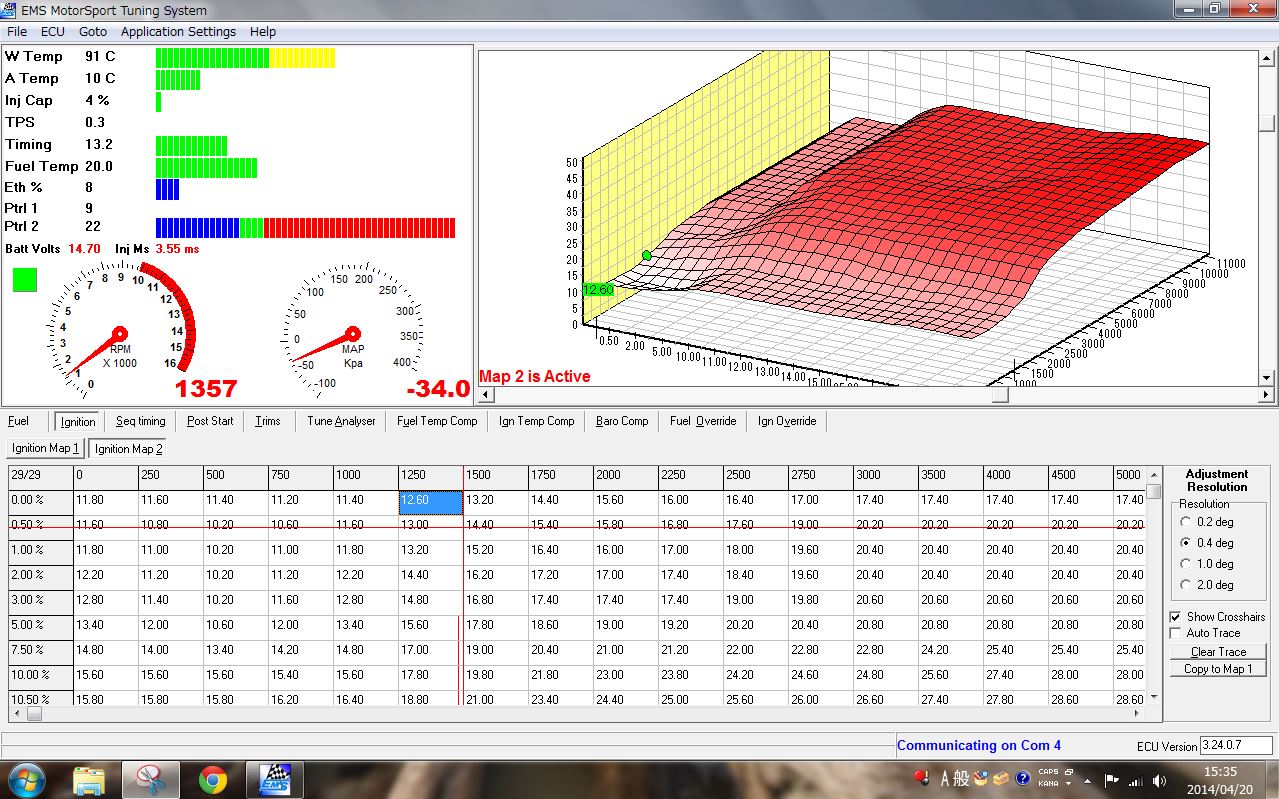1279x799 pixels.
Task: Click the green dot on 3D map
Action: pyautogui.click(x=647, y=256)
